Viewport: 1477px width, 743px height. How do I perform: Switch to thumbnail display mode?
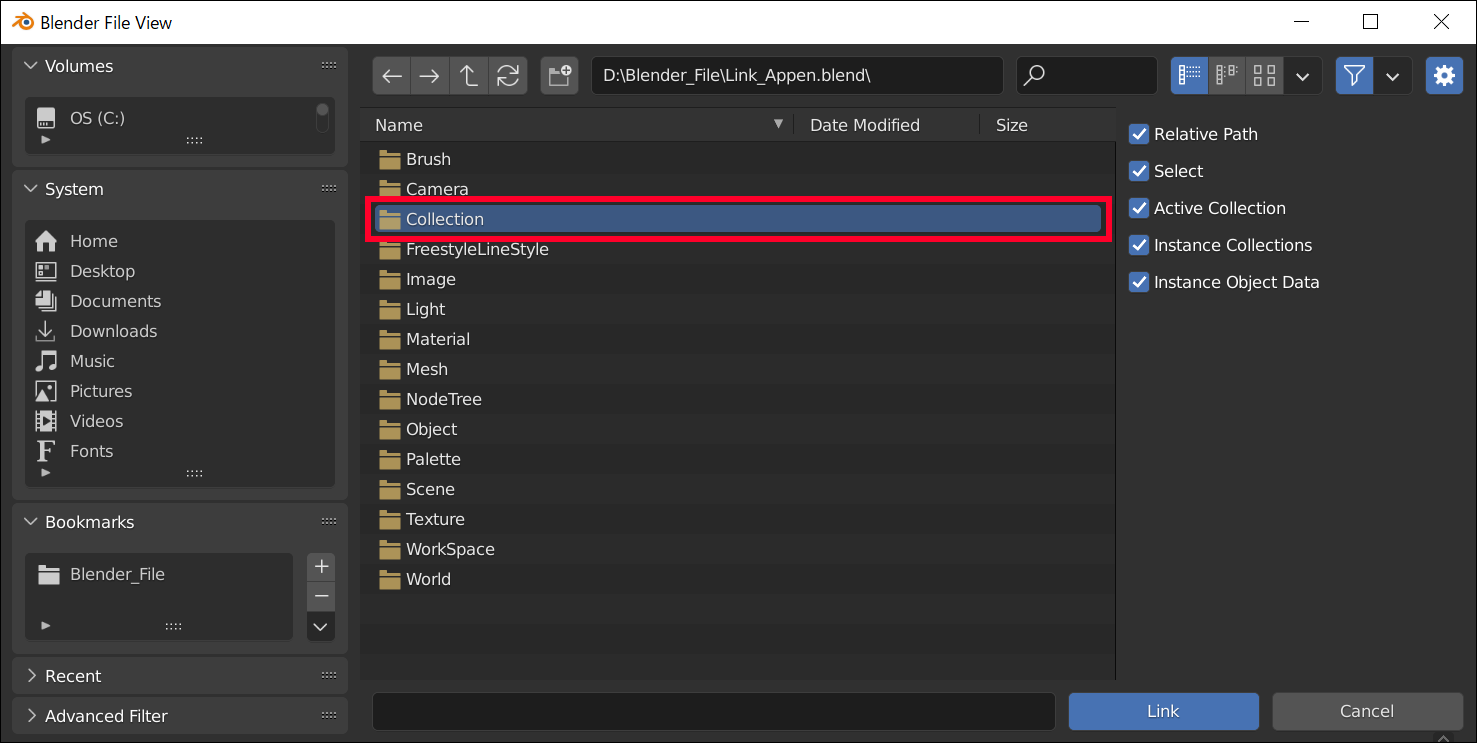click(1263, 75)
